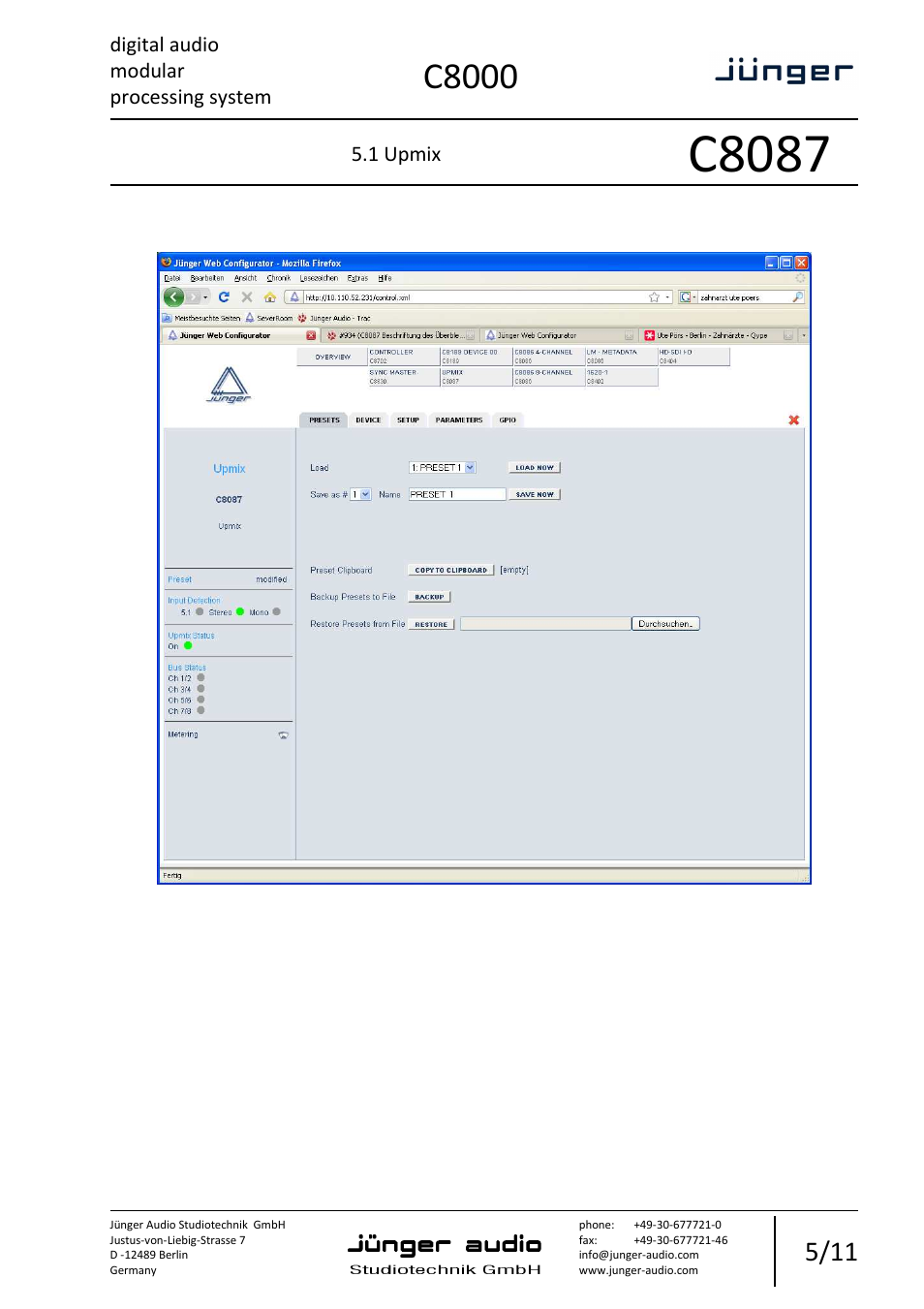This screenshot has width=924, height=1309.
Task: Click COPY TO CLIPBOARD button
Action: click(x=451, y=571)
